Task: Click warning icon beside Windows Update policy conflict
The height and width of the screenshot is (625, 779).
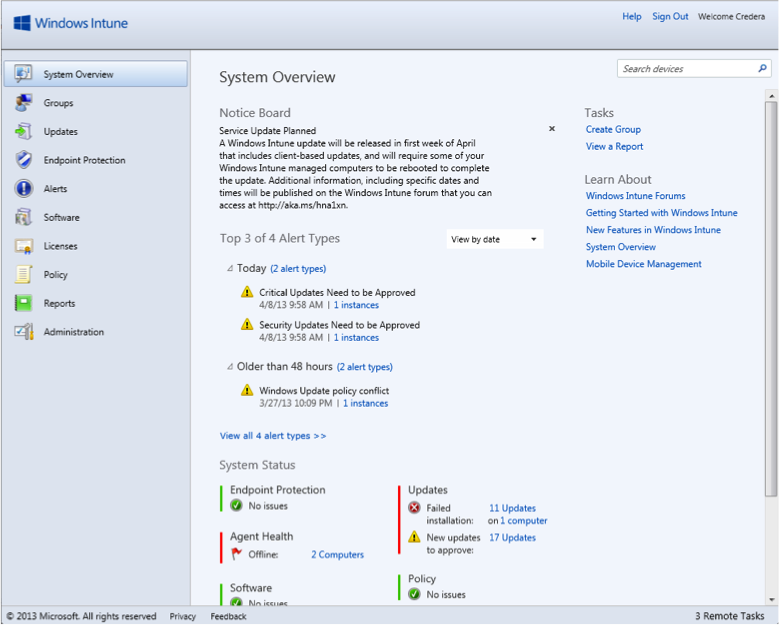Action: coord(247,390)
